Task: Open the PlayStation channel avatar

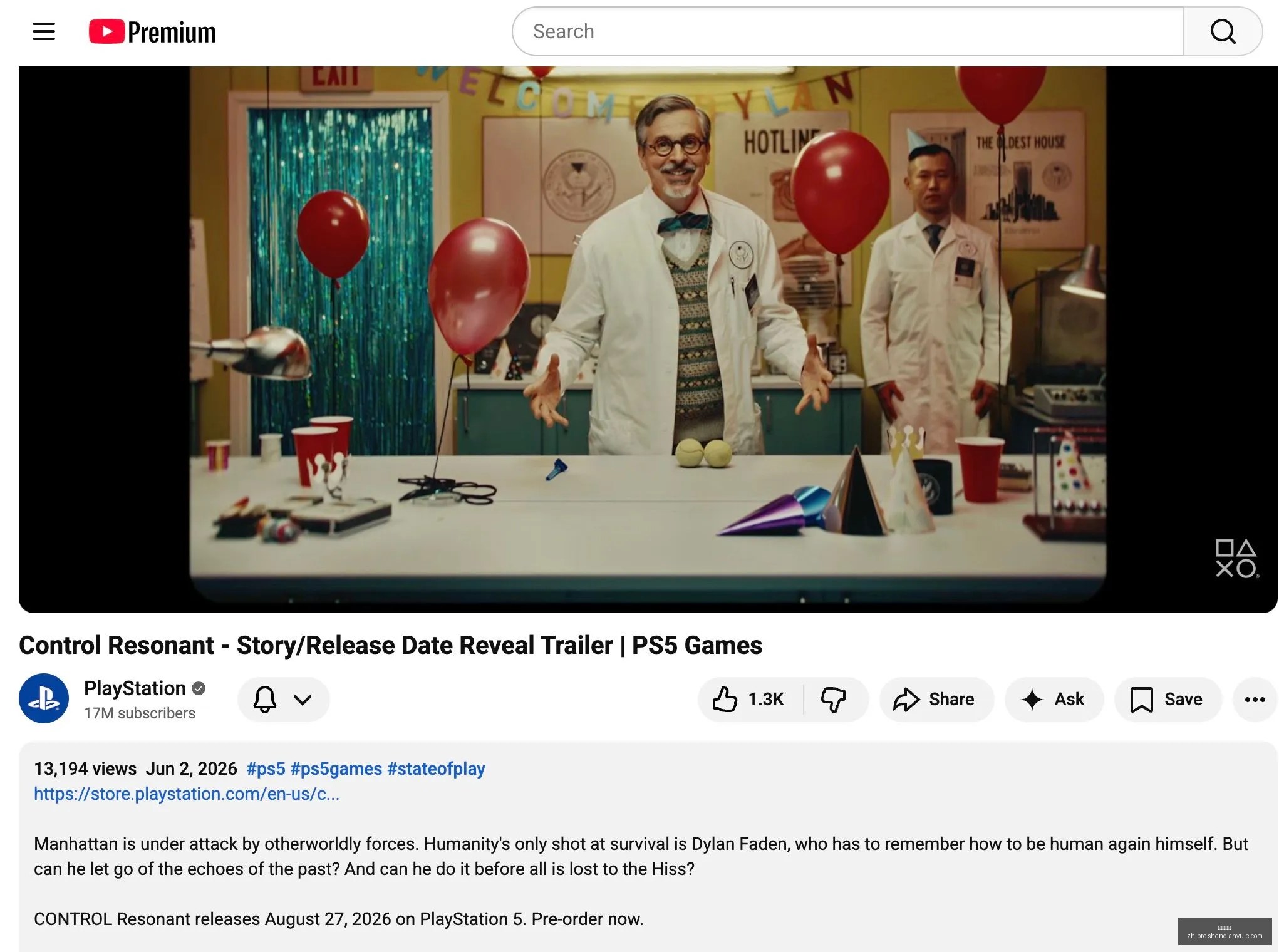Action: click(44, 698)
